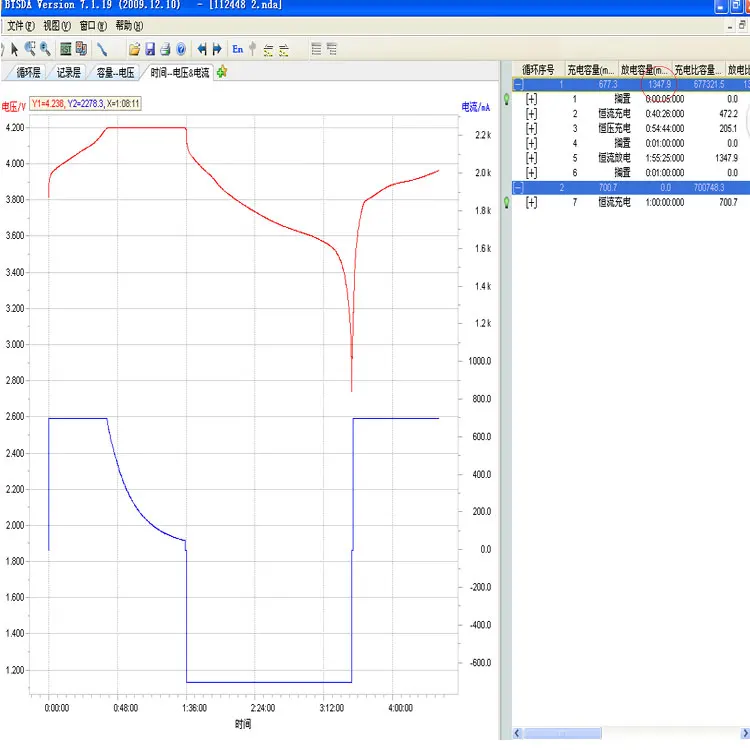
Task: Switch to the 循环层 tab
Action: [29, 73]
